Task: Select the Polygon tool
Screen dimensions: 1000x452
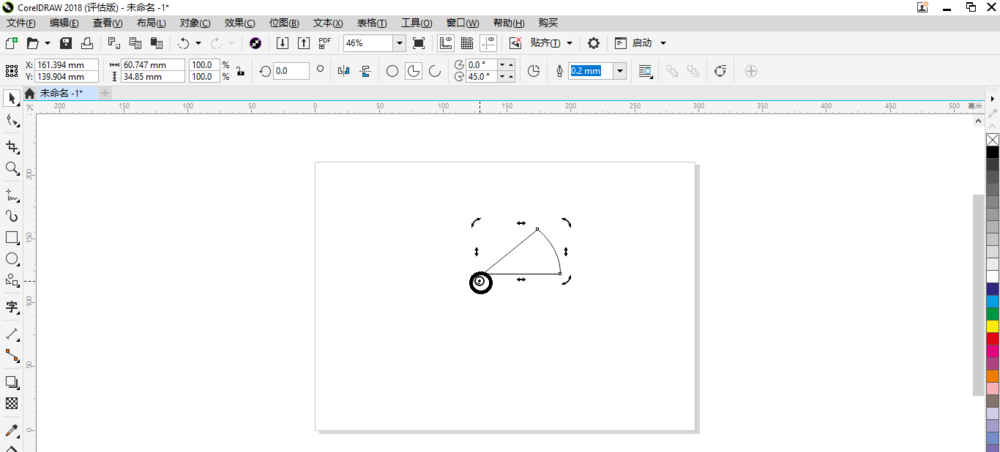Action: 11,279
